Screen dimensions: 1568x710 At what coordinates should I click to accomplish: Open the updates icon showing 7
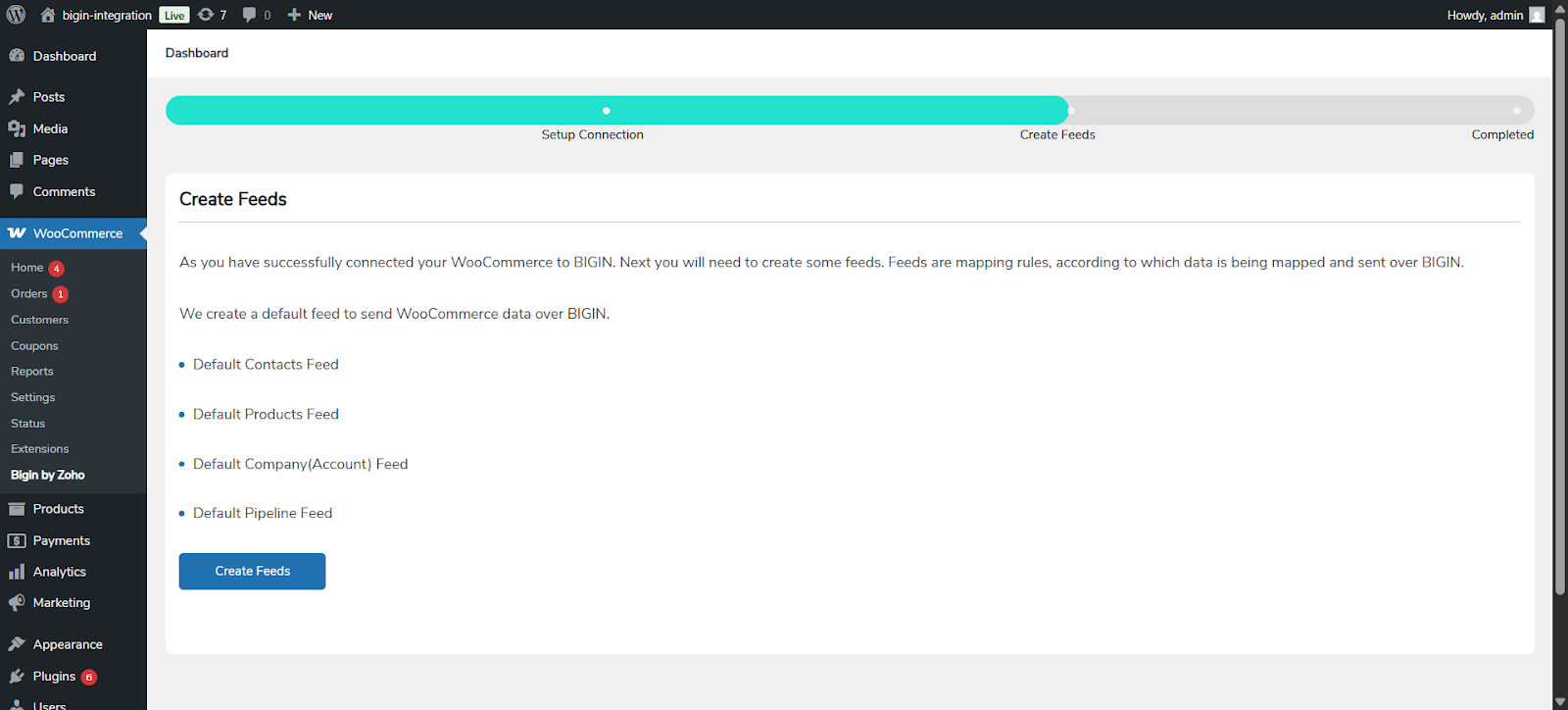(x=206, y=15)
